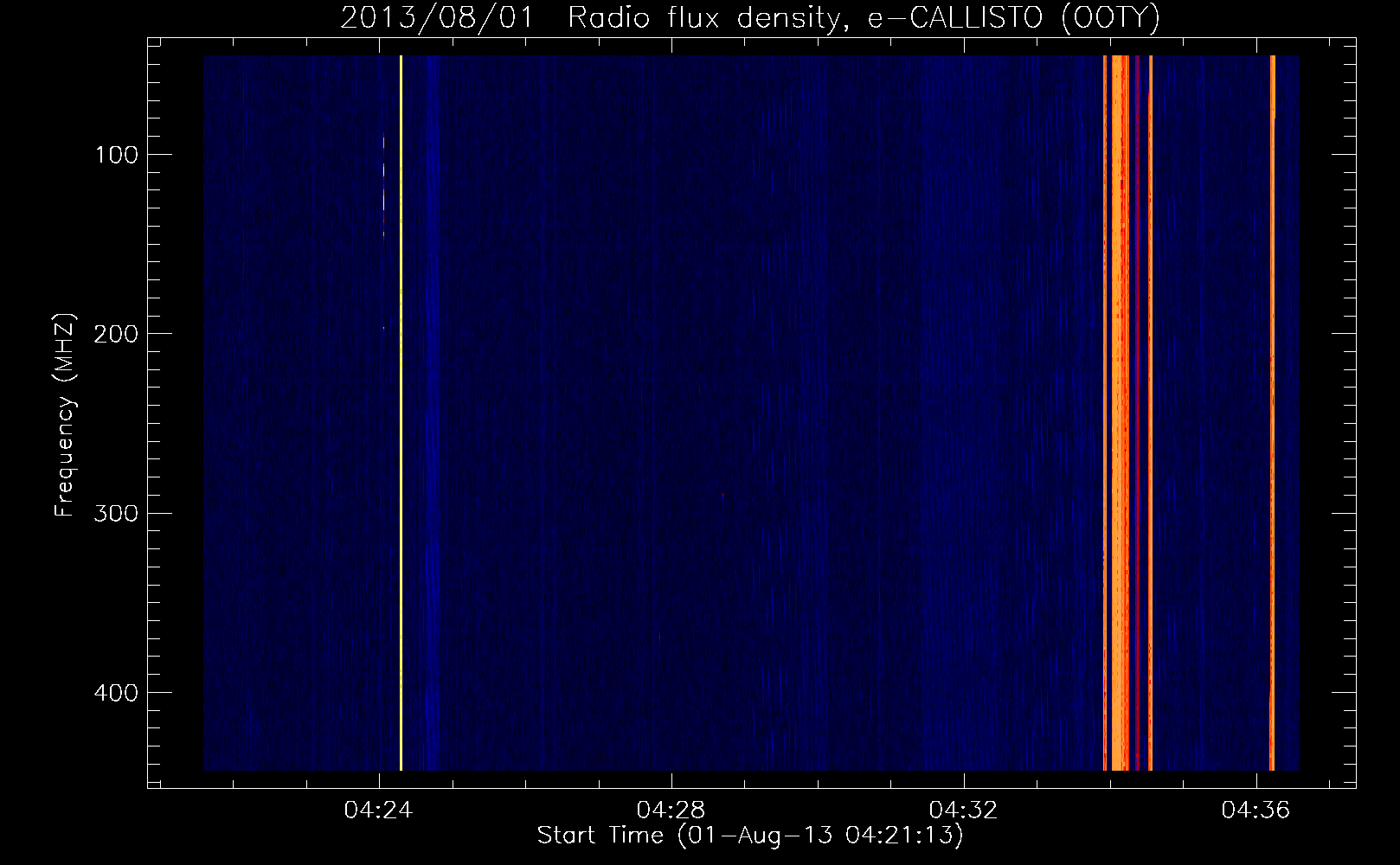
Task: Click the '200' frequency tick label
Action: pos(116,334)
